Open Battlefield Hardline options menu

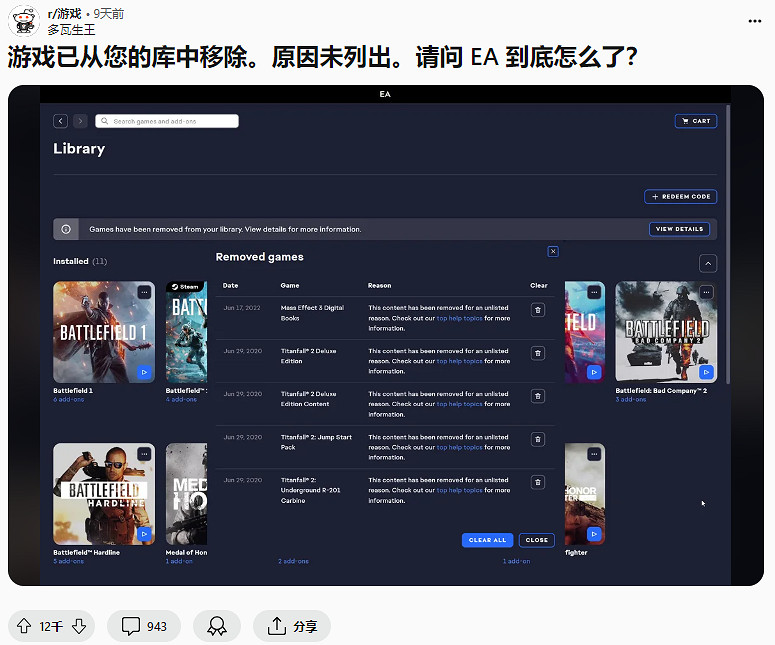point(144,454)
